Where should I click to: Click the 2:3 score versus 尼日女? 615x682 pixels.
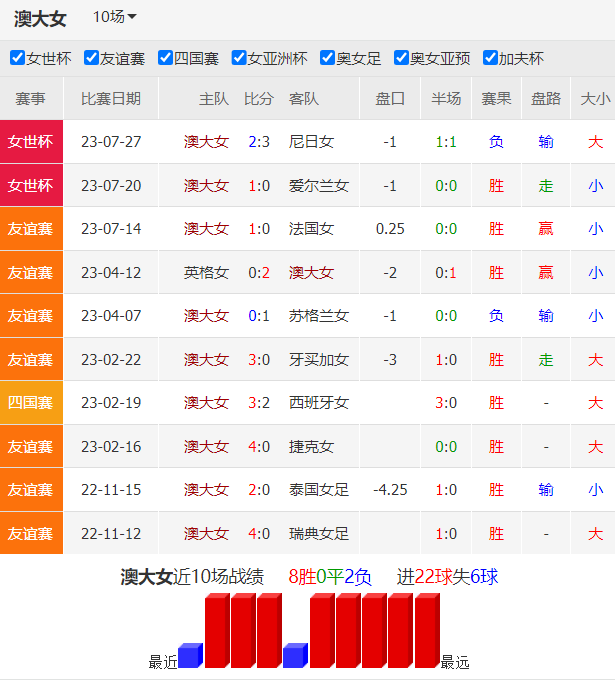click(x=259, y=142)
